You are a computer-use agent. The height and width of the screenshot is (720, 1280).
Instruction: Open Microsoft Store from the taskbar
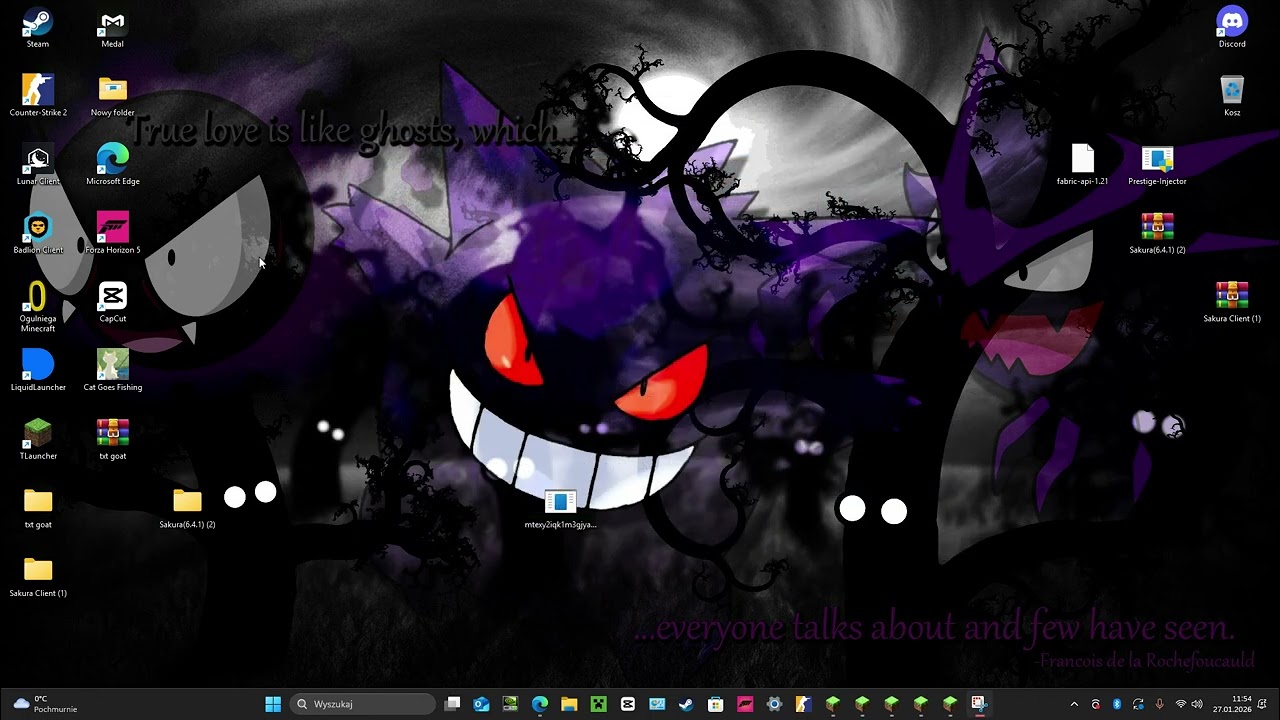click(x=715, y=704)
